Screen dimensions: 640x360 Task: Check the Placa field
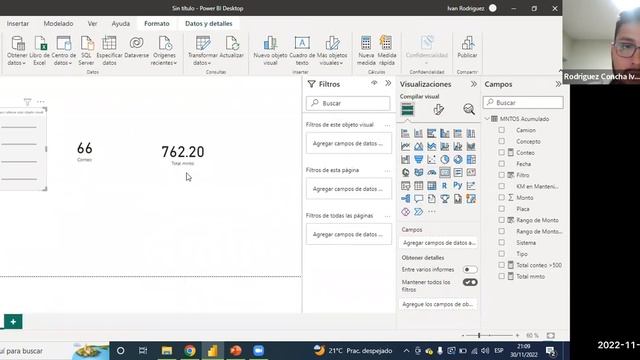(501, 209)
